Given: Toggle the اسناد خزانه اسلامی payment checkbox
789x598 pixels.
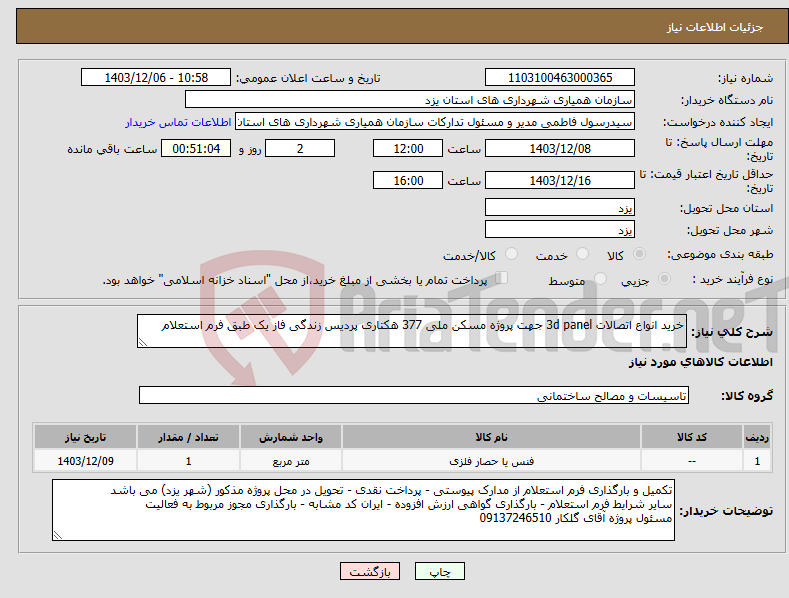Looking at the screenshot, I should click(x=502, y=278).
